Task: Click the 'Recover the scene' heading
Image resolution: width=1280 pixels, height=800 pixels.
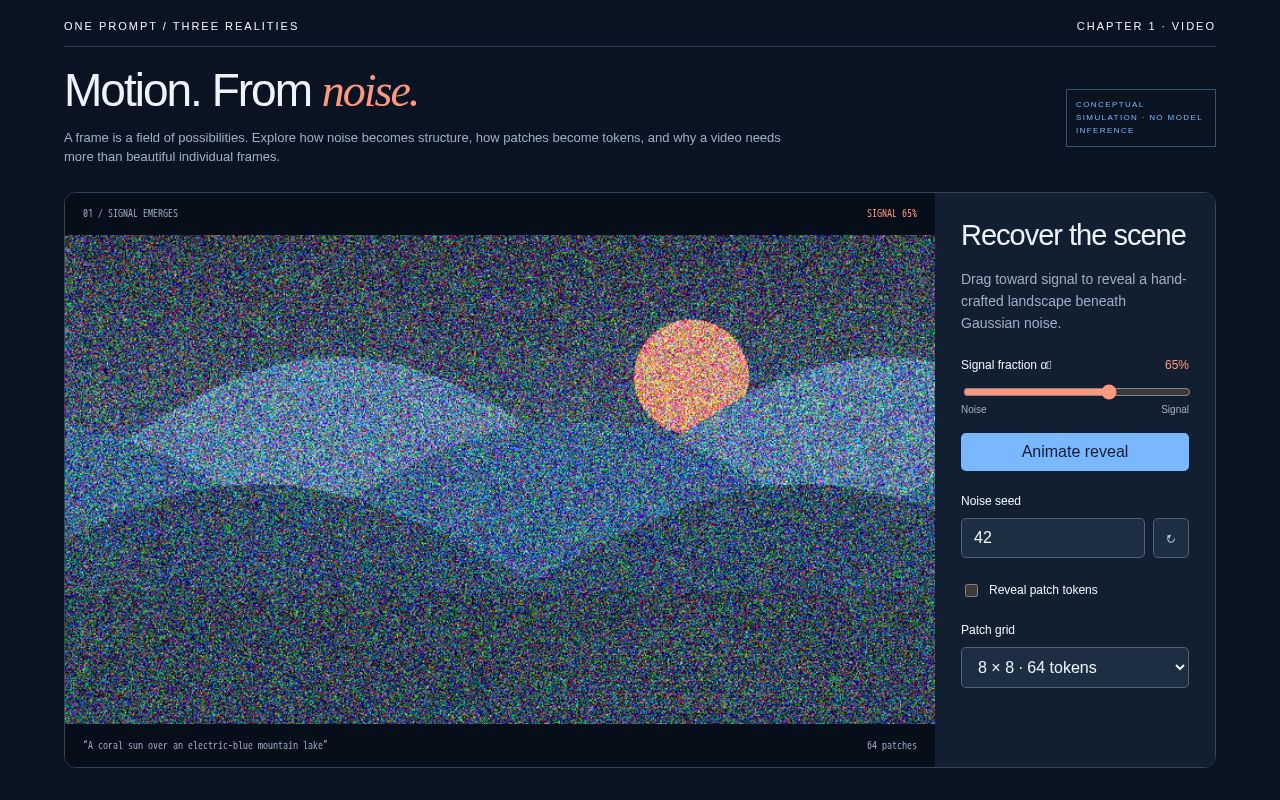Action: pos(1073,235)
